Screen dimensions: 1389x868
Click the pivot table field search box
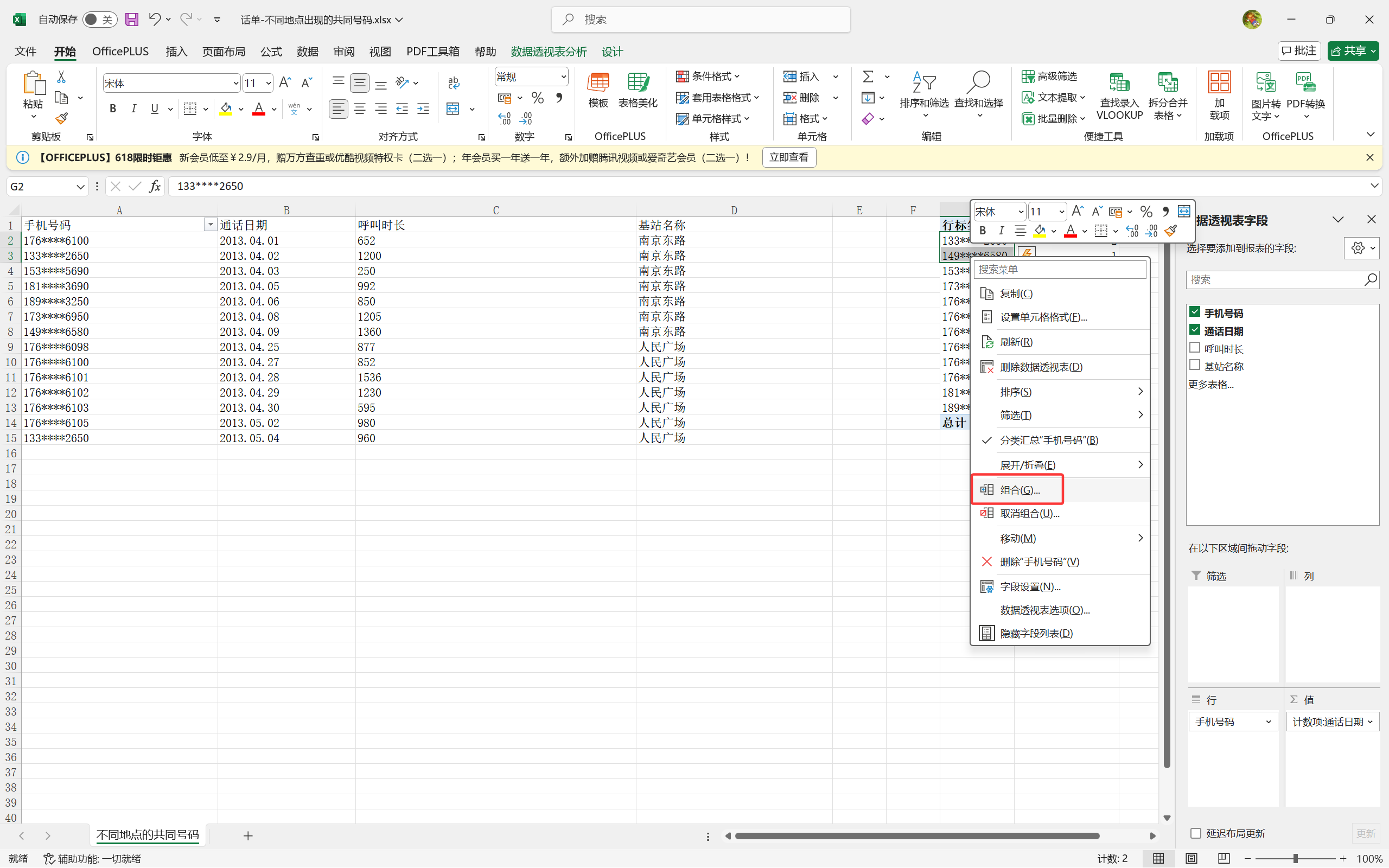1274,279
